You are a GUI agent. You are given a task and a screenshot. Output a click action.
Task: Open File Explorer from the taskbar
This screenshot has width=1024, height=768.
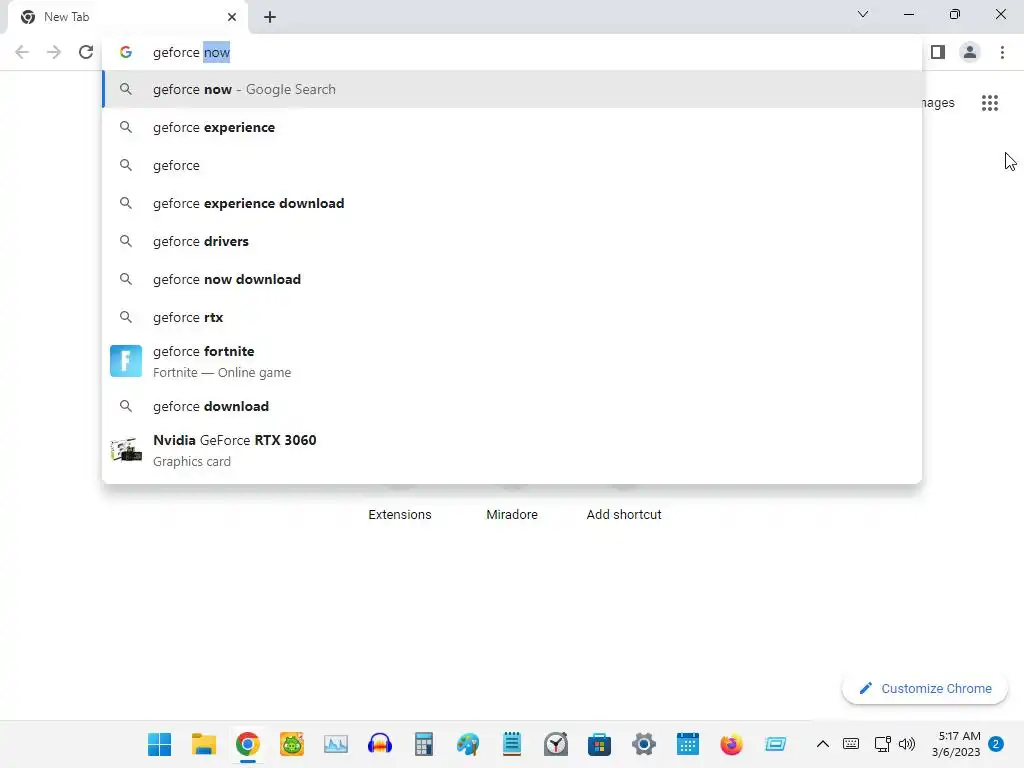click(x=204, y=744)
